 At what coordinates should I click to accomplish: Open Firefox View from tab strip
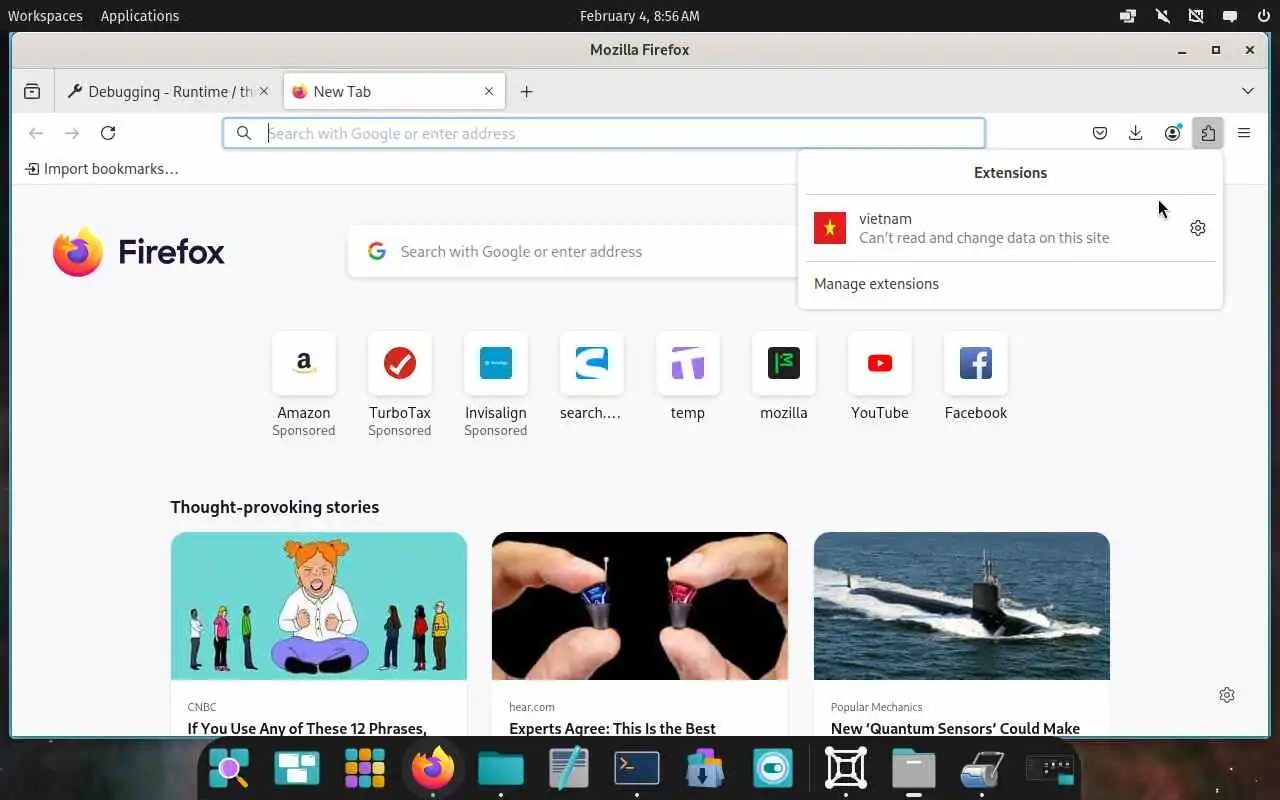(32, 91)
